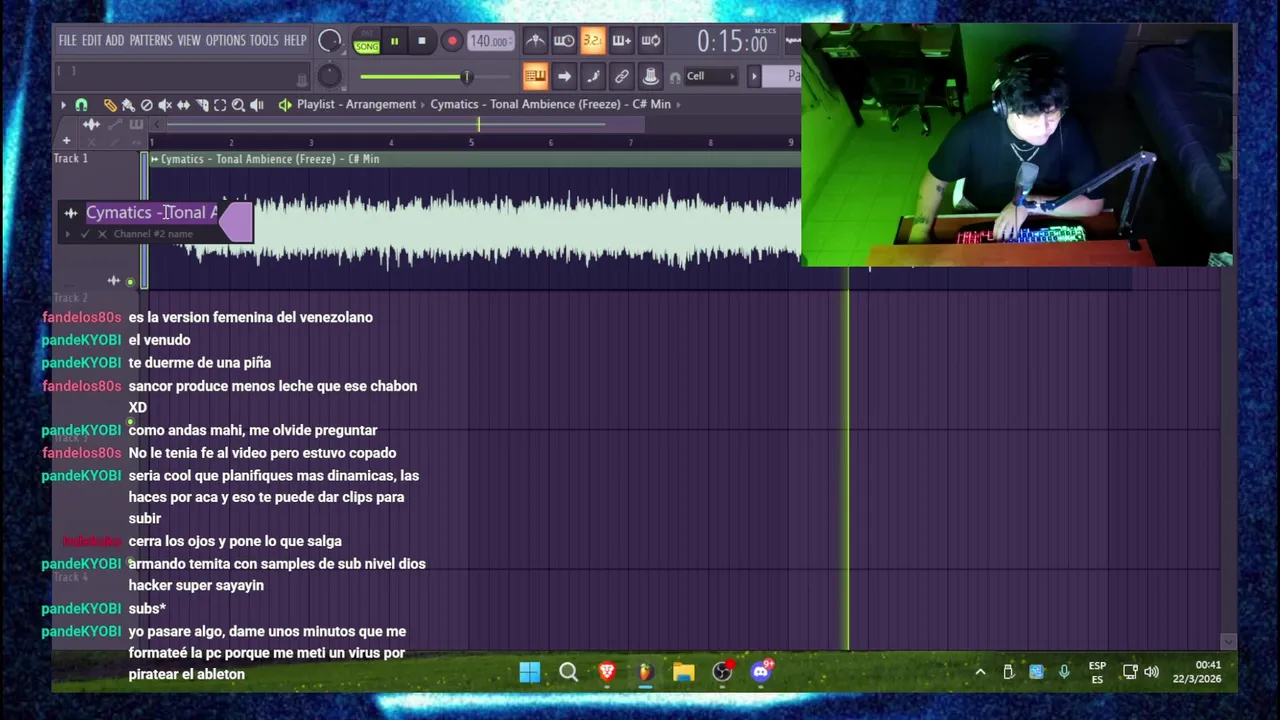The image size is (1280, 720).
Task: Toggle multilink to controllers knob button
Action: click(x=650, y=76)
